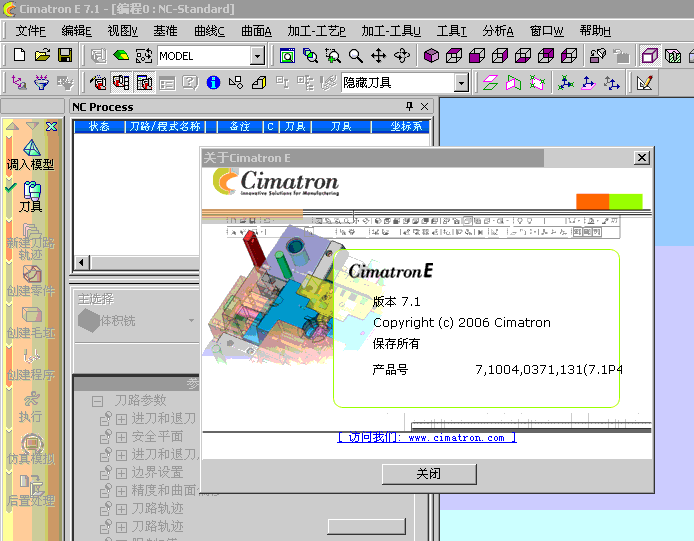
Task: Toggle the lock icon beside 边界设置
Action: coord(105,472)
